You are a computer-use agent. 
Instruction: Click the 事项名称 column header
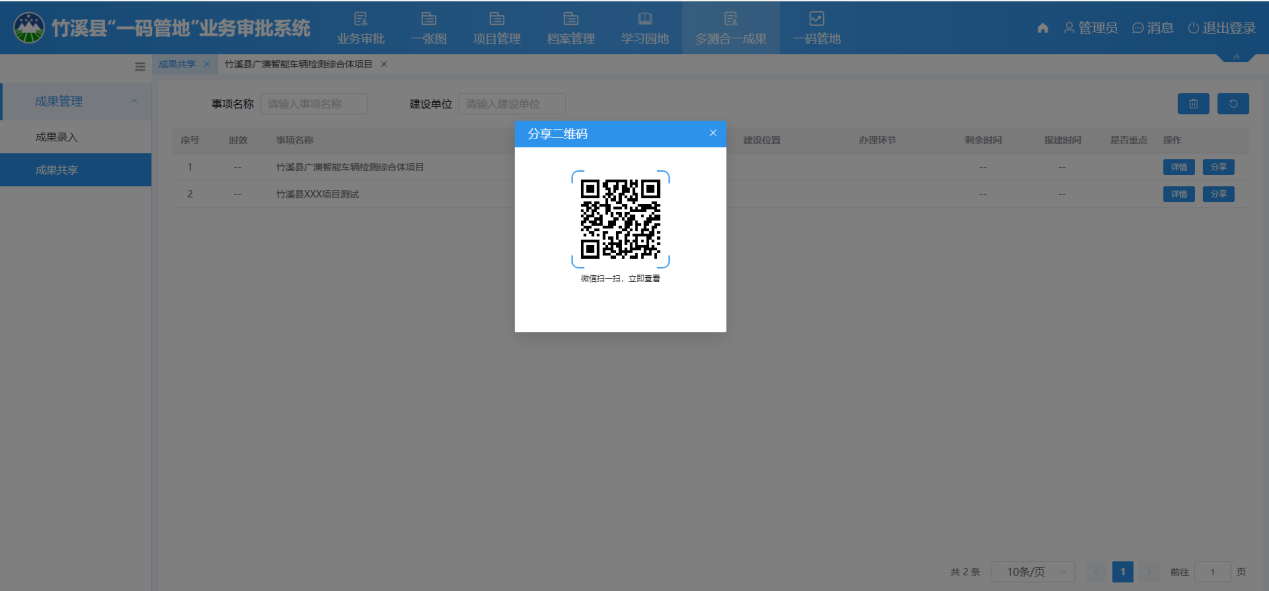click(x=295, y=140)
